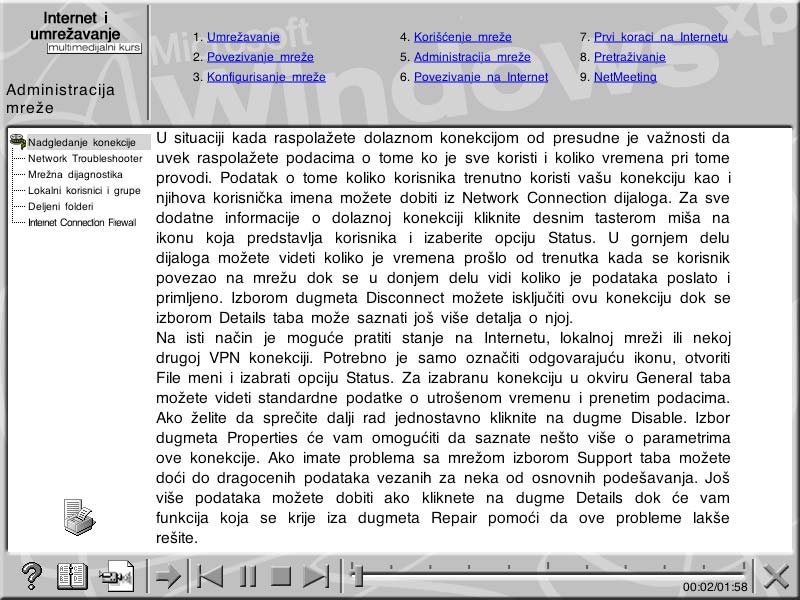Open the glossary book icon
800x600 pixels.
pos(70,575)
